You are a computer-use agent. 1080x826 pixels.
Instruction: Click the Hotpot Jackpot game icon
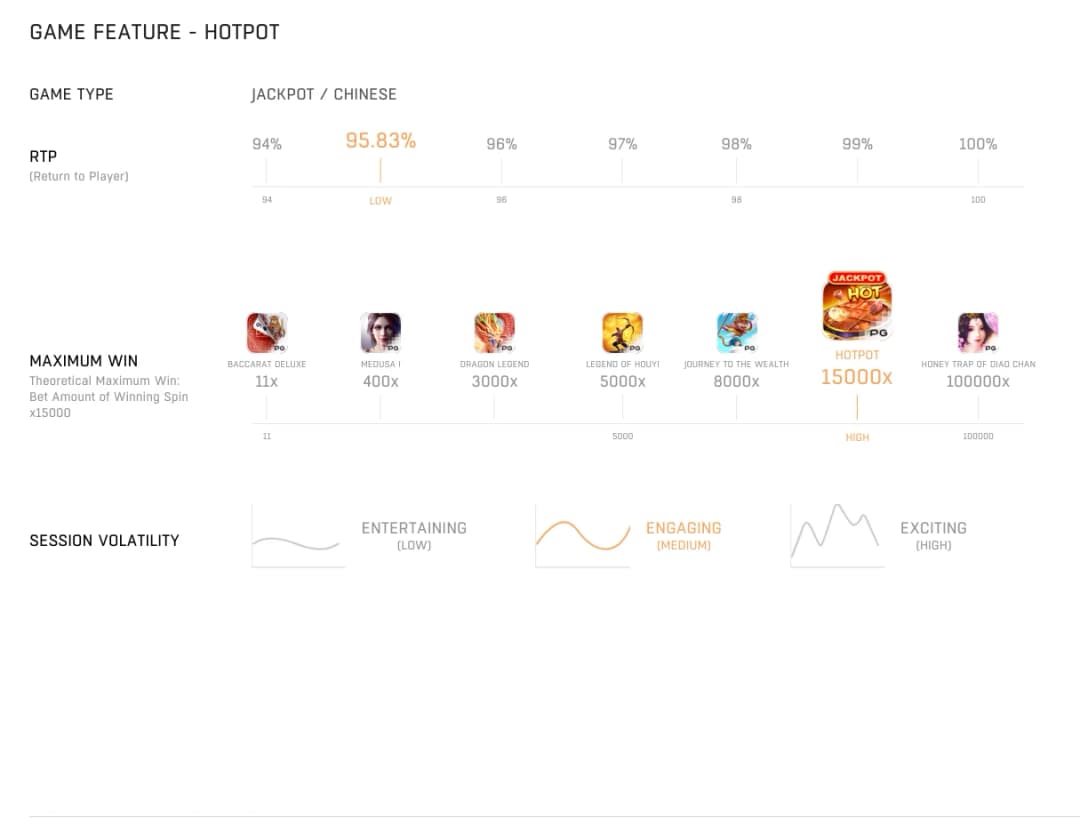click(857, 306)
